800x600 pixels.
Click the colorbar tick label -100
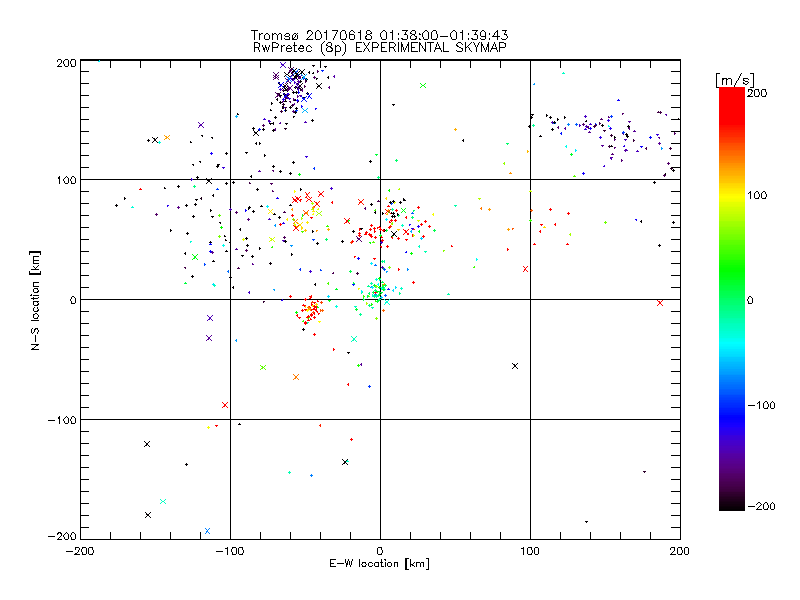tap(761, 405)
